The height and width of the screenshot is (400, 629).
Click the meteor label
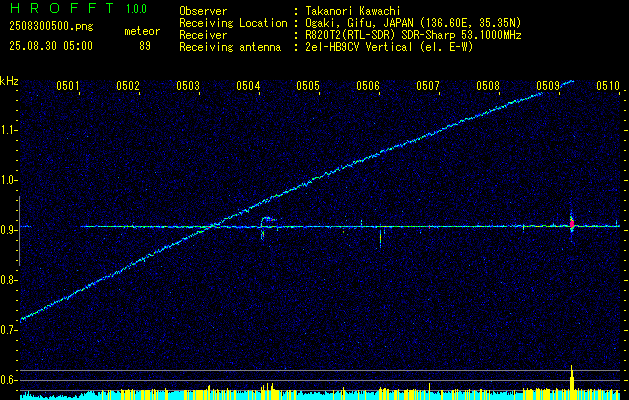point(142,31)
